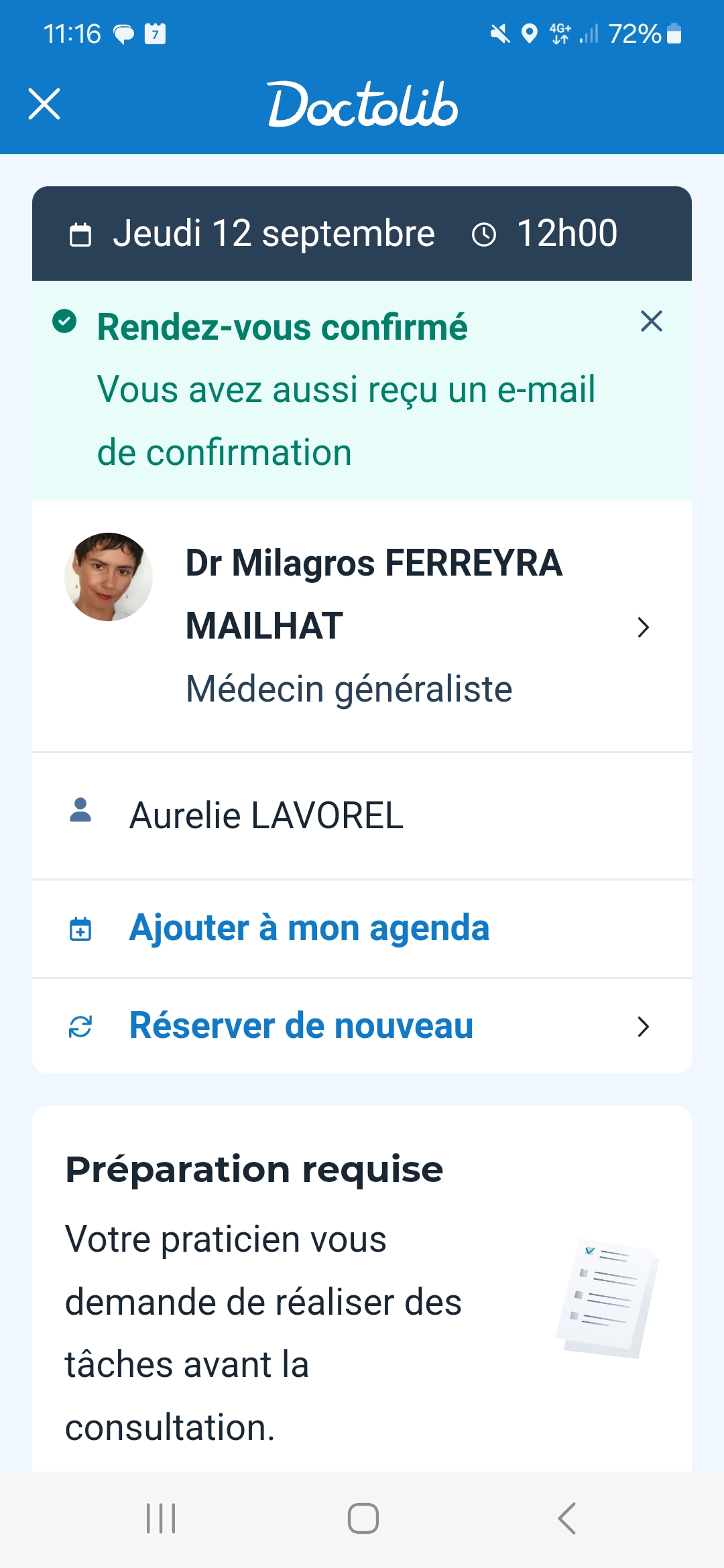724x1568 pixels.
Task: Tap the checklist document illustration
Action: [607, 1298]
